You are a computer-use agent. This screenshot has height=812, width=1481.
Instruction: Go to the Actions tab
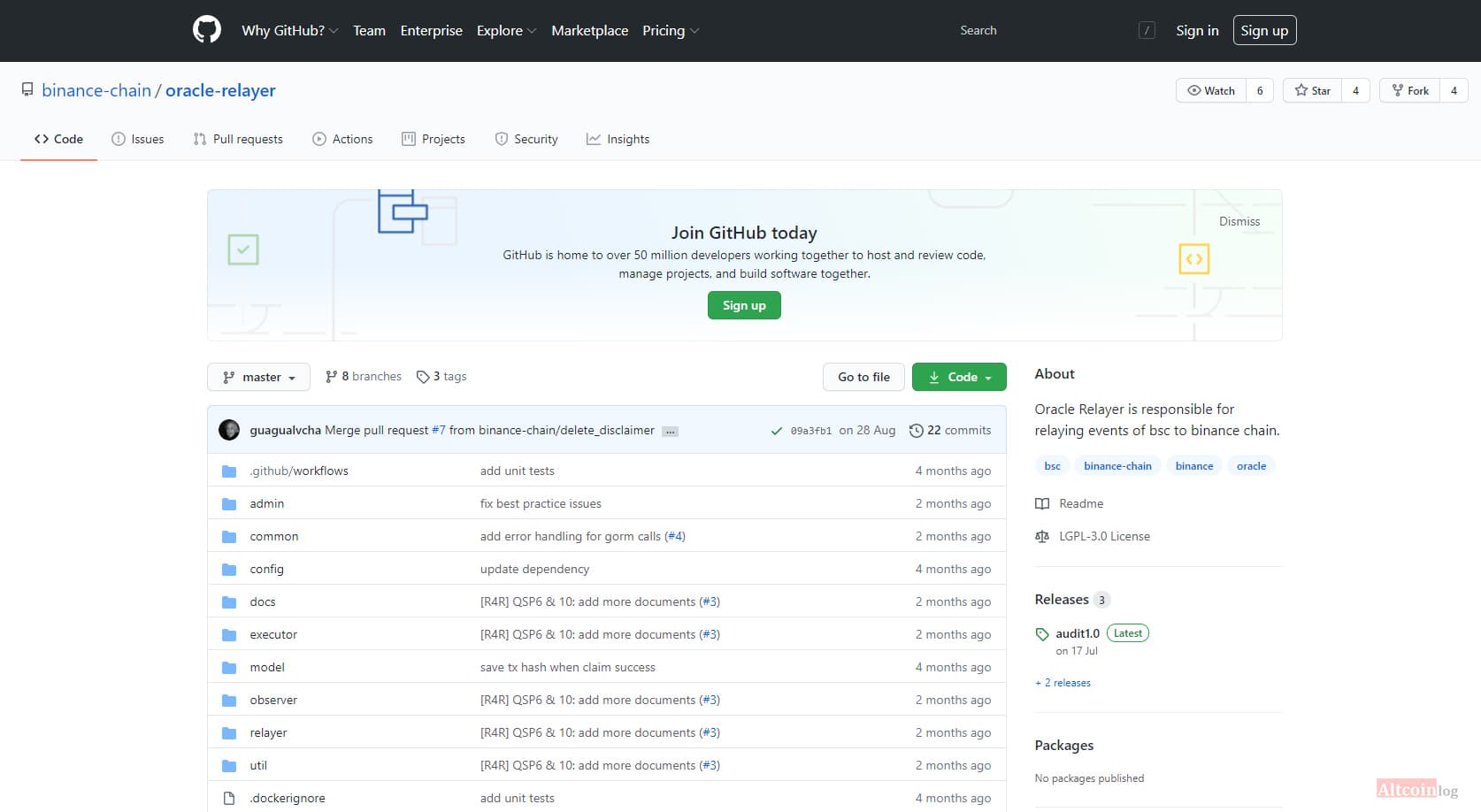coord(342,139)
